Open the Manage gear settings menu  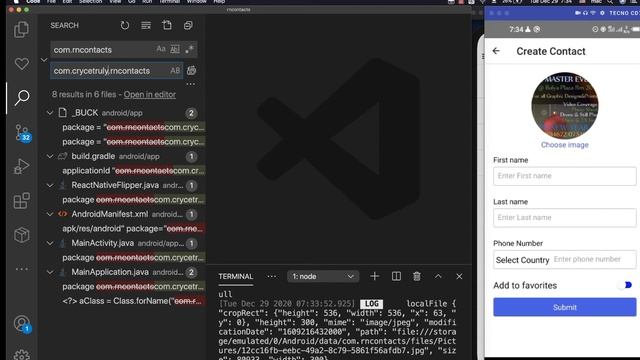(x=22, y=355)
